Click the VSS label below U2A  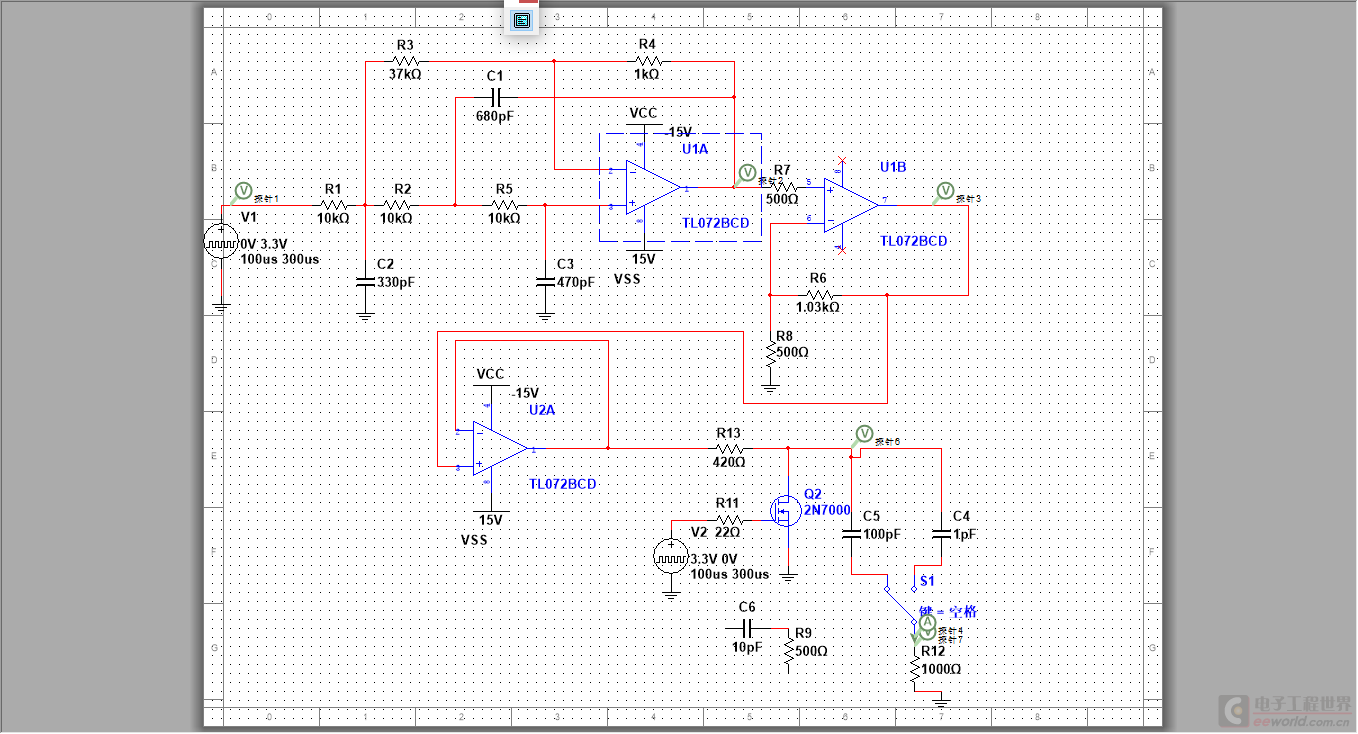point(475,539)
